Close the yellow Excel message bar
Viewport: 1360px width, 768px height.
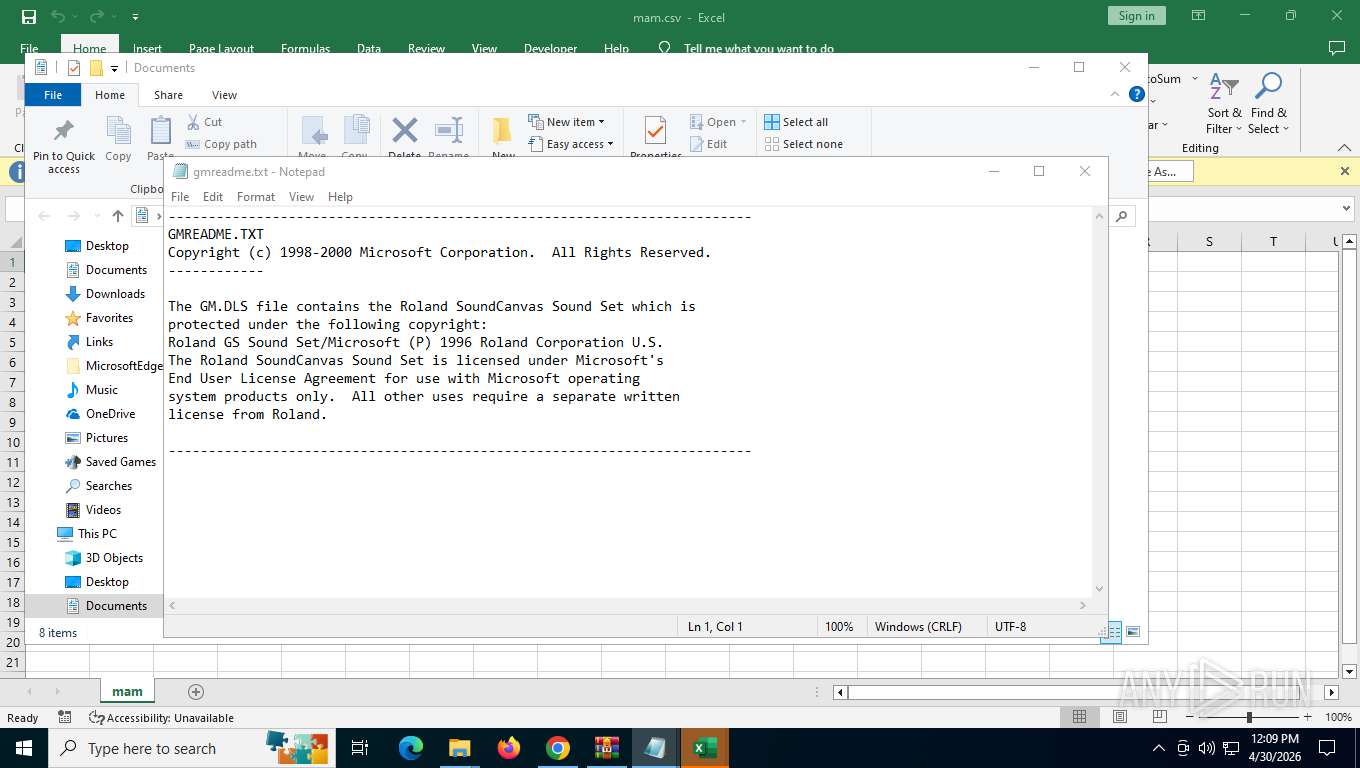pos(1345,171)
